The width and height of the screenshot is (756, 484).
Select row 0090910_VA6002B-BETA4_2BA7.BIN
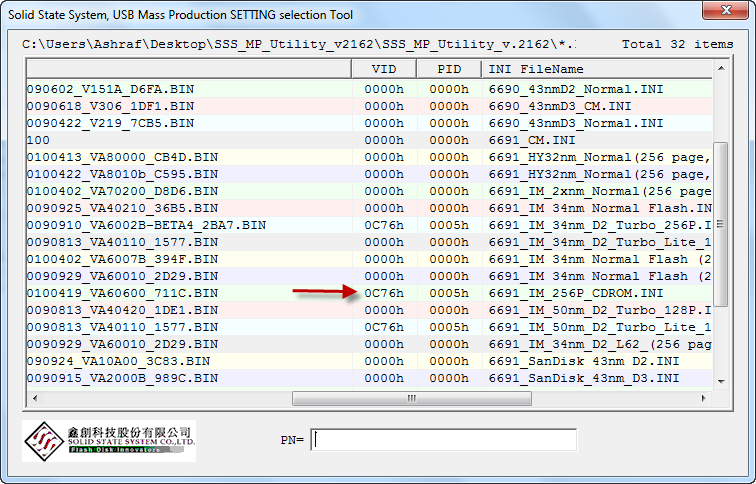pyautogui.click(x=369, y=225)
